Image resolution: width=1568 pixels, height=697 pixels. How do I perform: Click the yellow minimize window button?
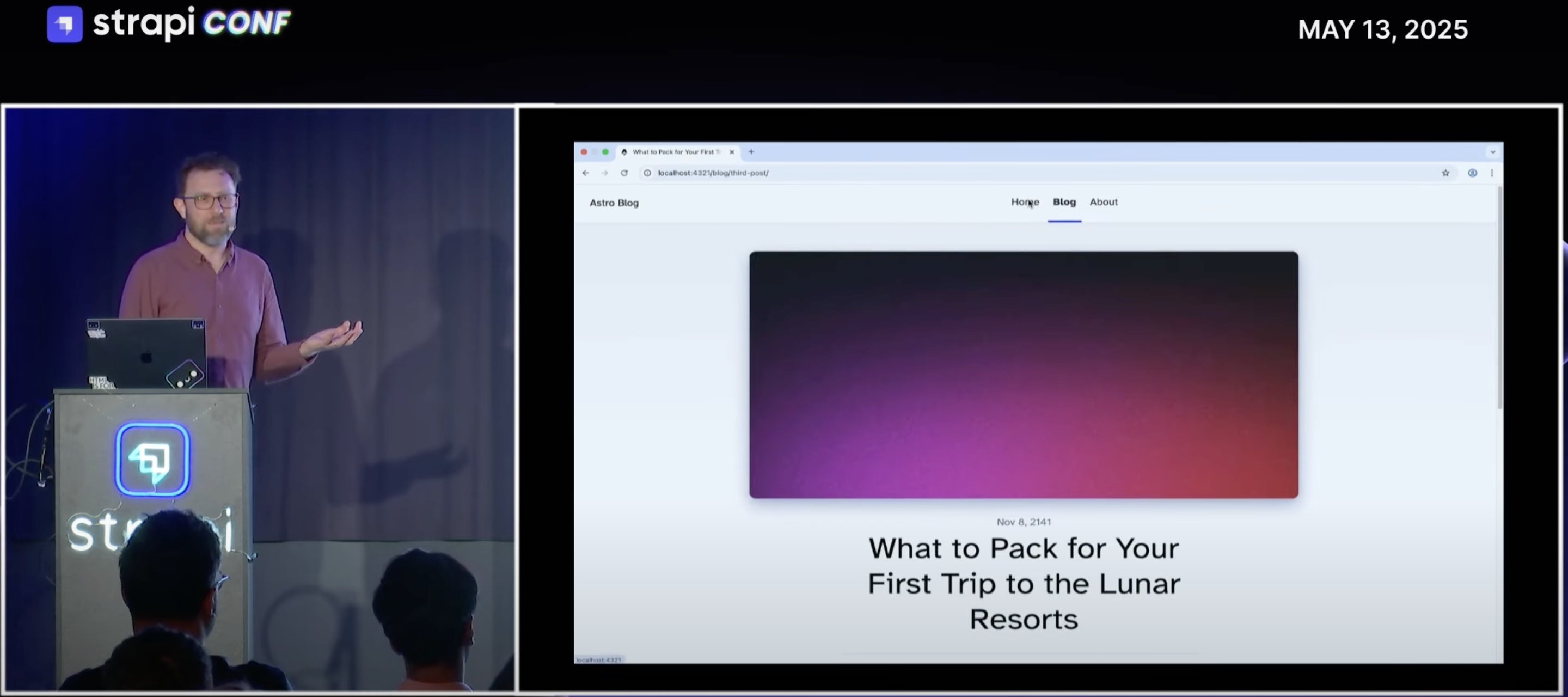click(x=595, y=151)
